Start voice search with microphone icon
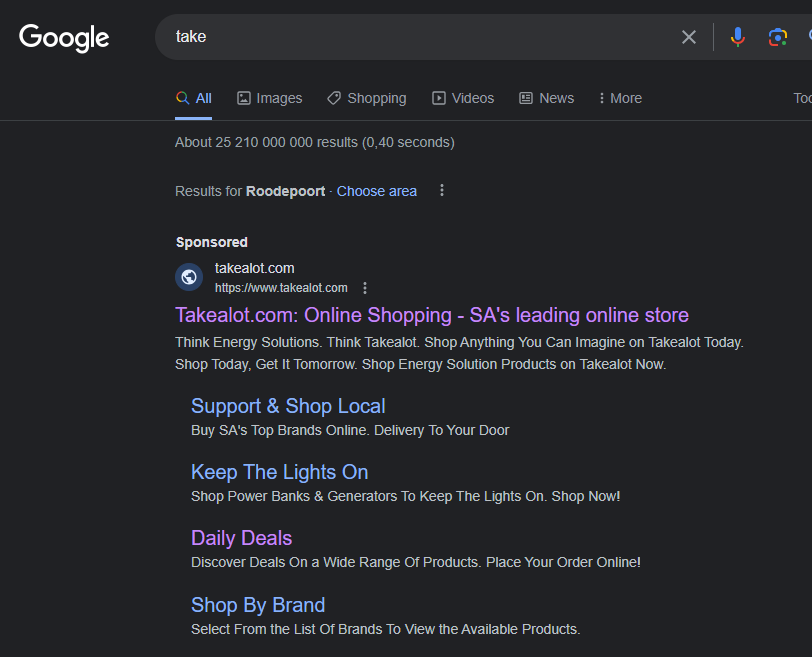The width and height of the screenshot is (812, 657). 737,37
